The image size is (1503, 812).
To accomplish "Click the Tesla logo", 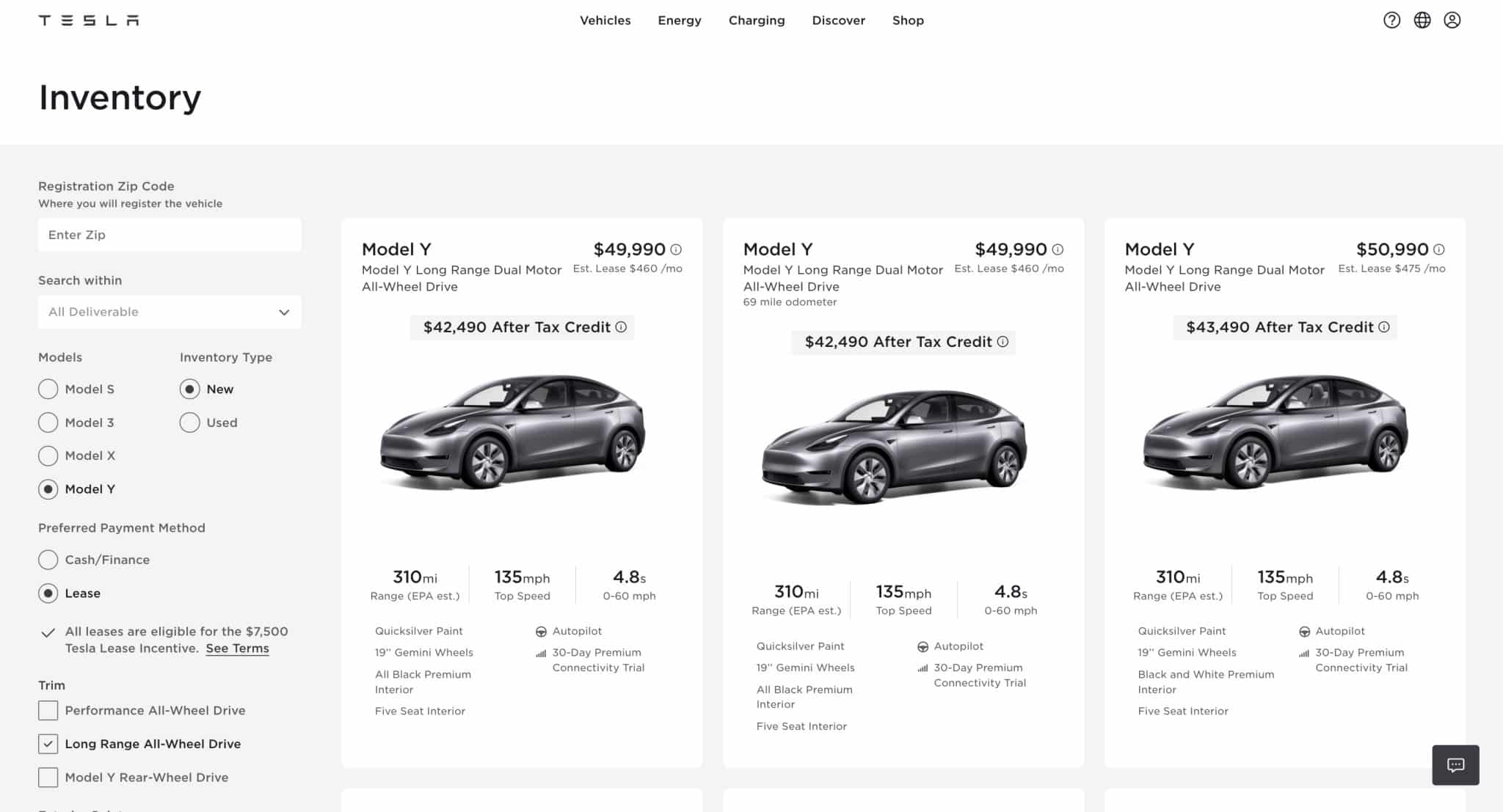I will (87, 20).
